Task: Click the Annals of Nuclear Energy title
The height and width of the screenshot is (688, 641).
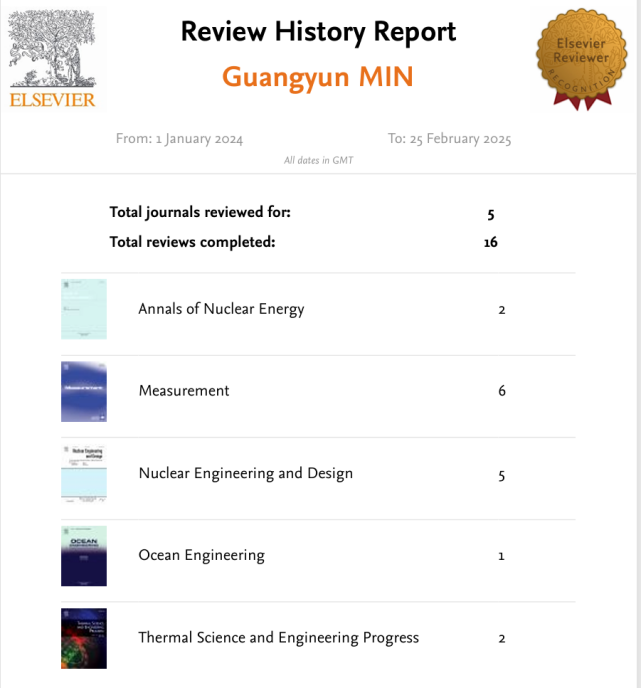Action: pos(221,309)
